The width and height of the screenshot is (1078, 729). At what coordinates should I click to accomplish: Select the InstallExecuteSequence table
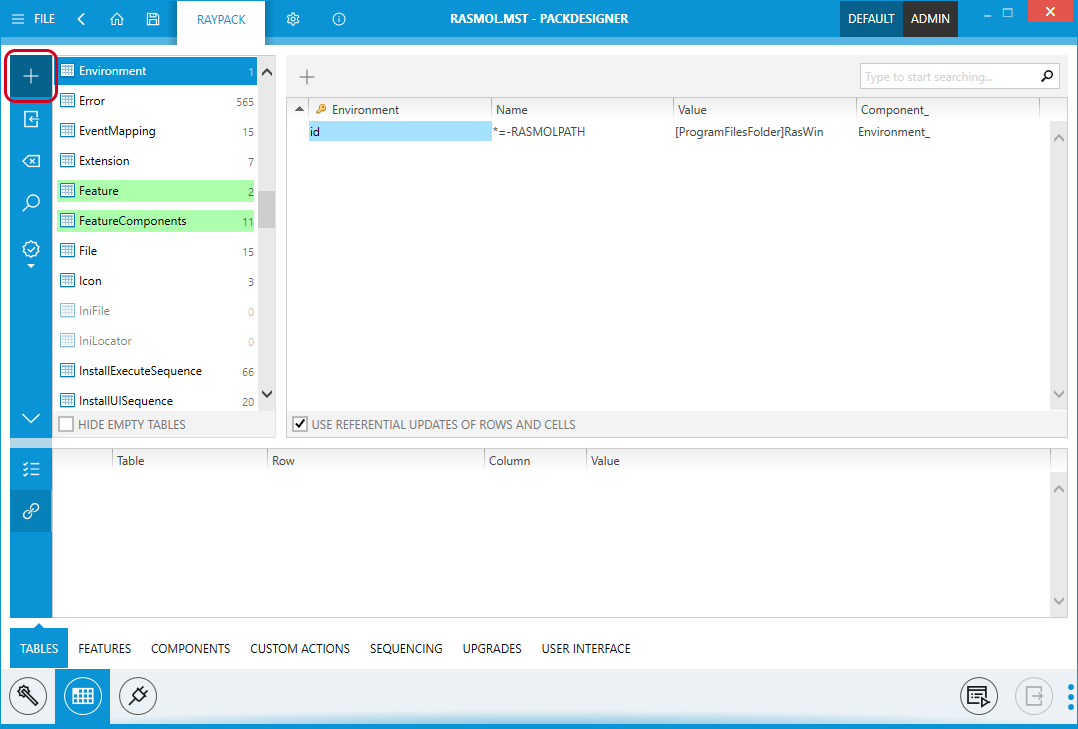coord(140,371)
